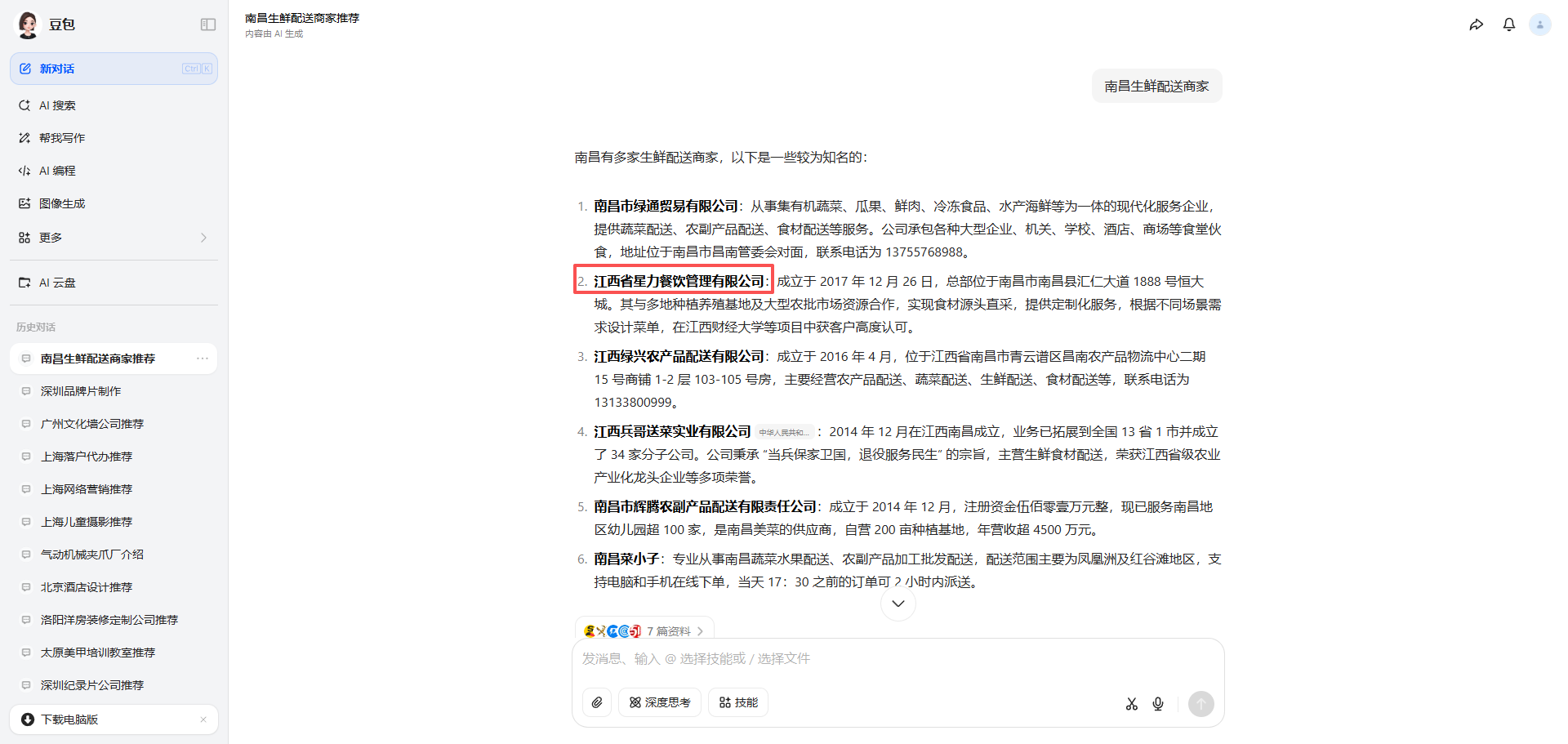Open the 深圳品牌片制作 history conversation
Screen dimensions: 1568x744
(81, 391)
